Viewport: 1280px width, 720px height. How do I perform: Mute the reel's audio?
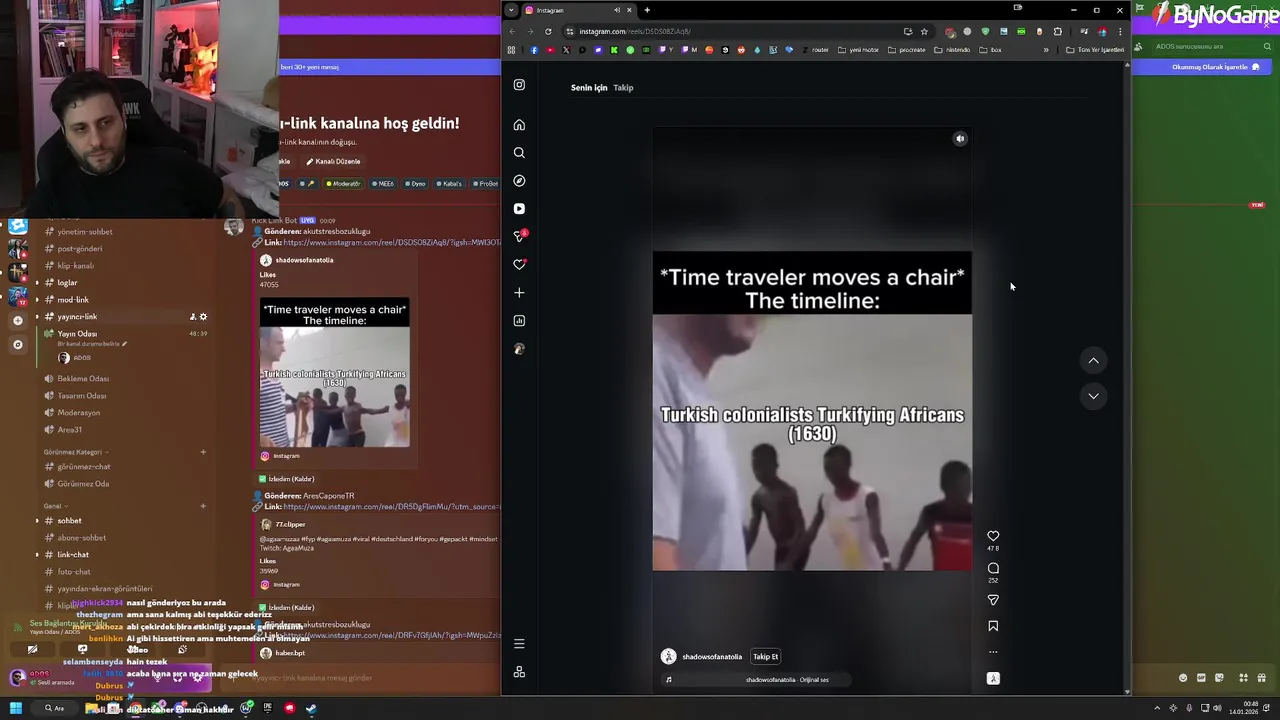(x=960, y=139)
